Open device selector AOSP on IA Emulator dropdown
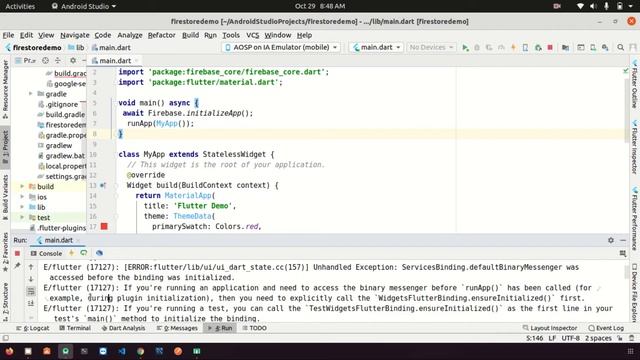Image resolution: width=640 pixels, height=360 pixels. click(281, 47)
